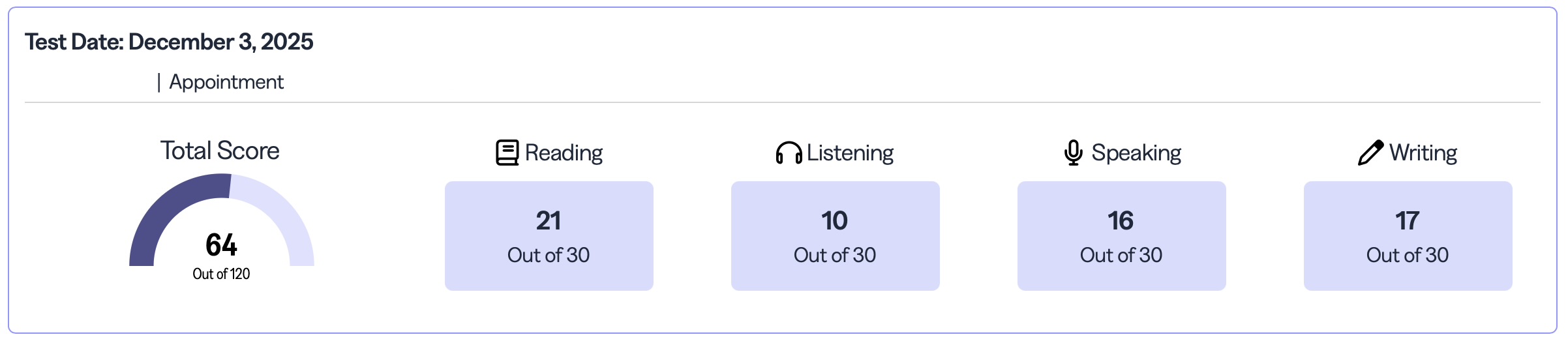Click the Reading book icon
This screenshot has height=339, width=1568.
coord(507,153)
